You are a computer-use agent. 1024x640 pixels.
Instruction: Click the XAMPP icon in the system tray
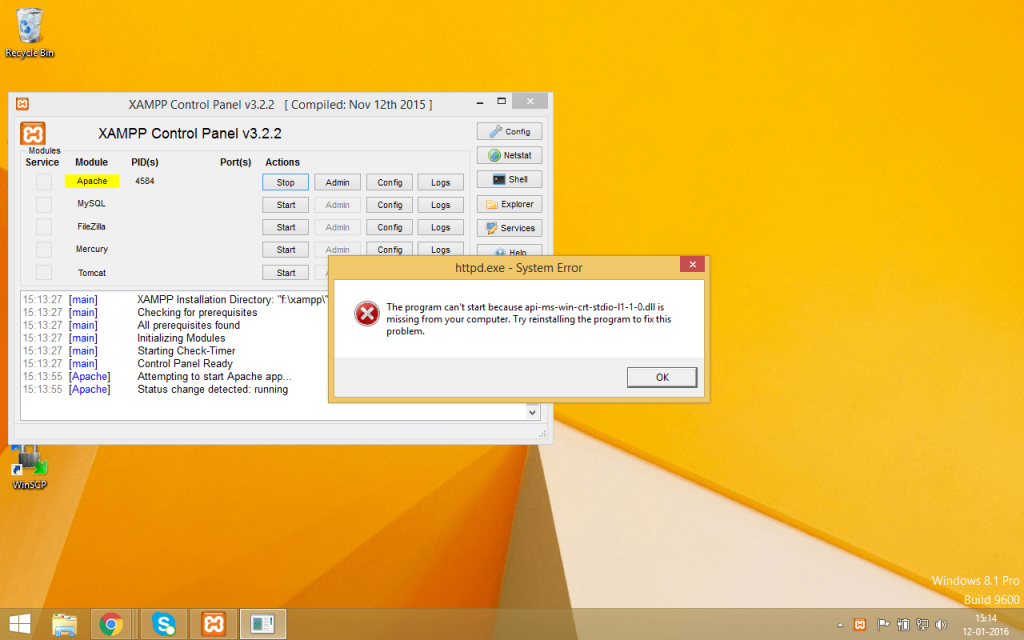(x=860, y=623)
